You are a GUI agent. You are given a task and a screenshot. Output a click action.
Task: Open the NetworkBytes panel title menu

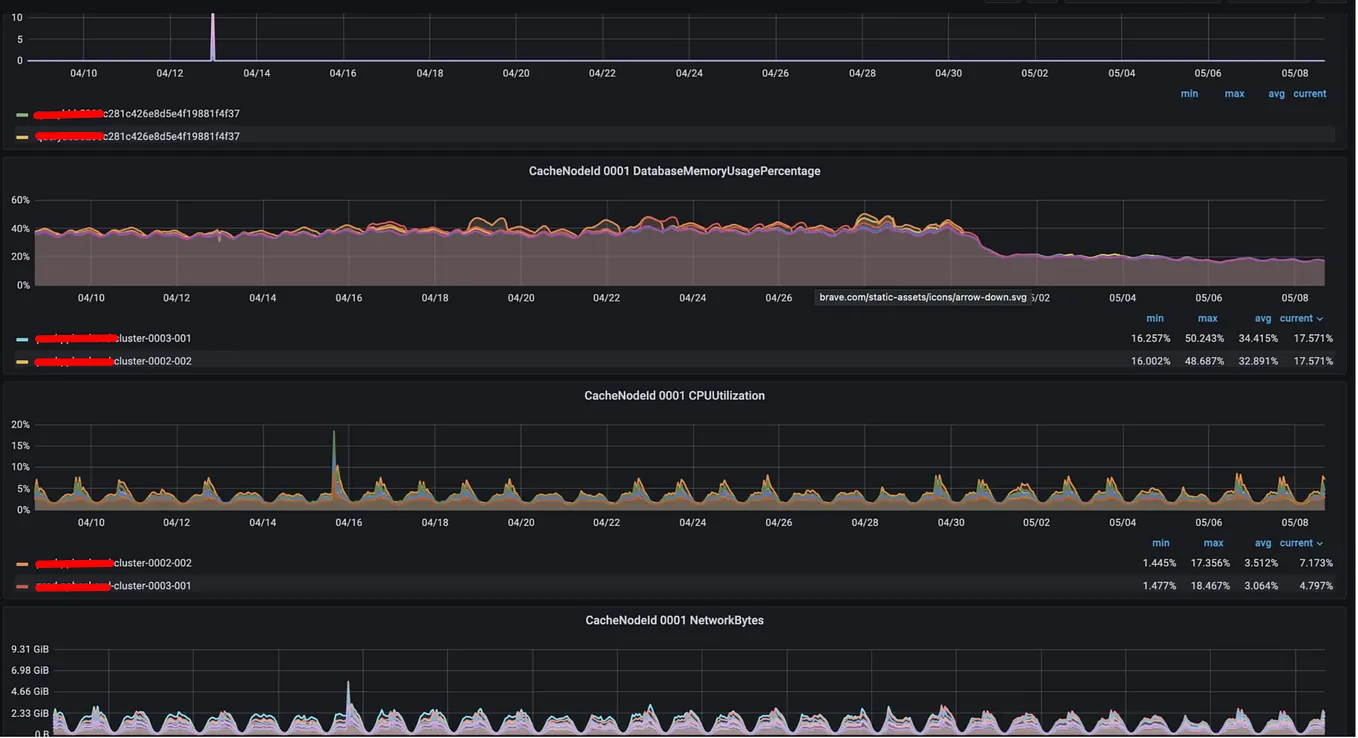(674, 620)
